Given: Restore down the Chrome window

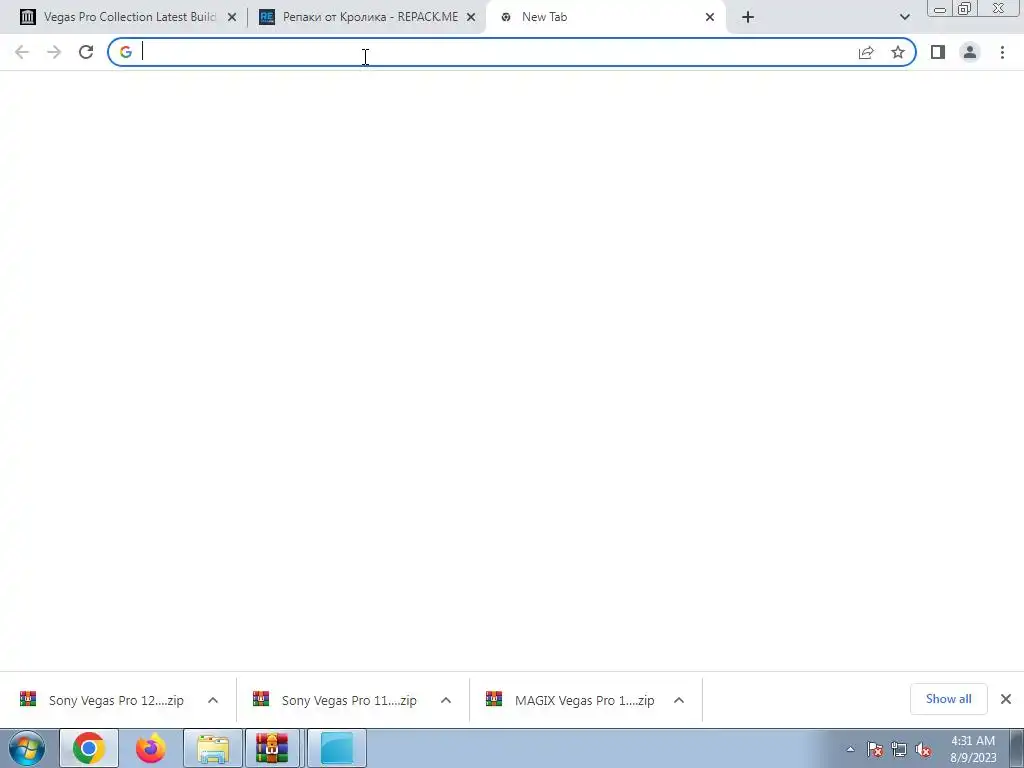Looking at the screenshot, I should (965, 8).
